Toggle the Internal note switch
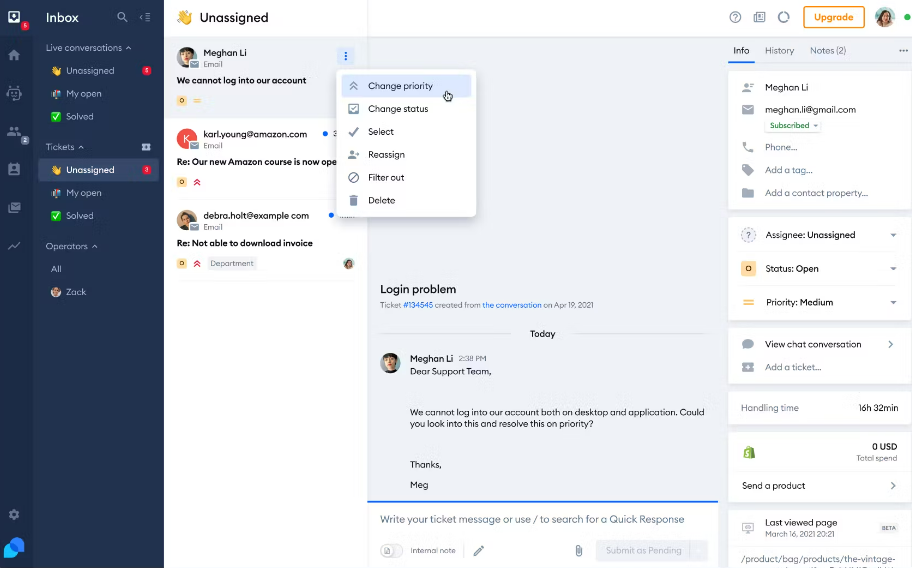Viewport: 912px width, 568px height. [391, 550]
